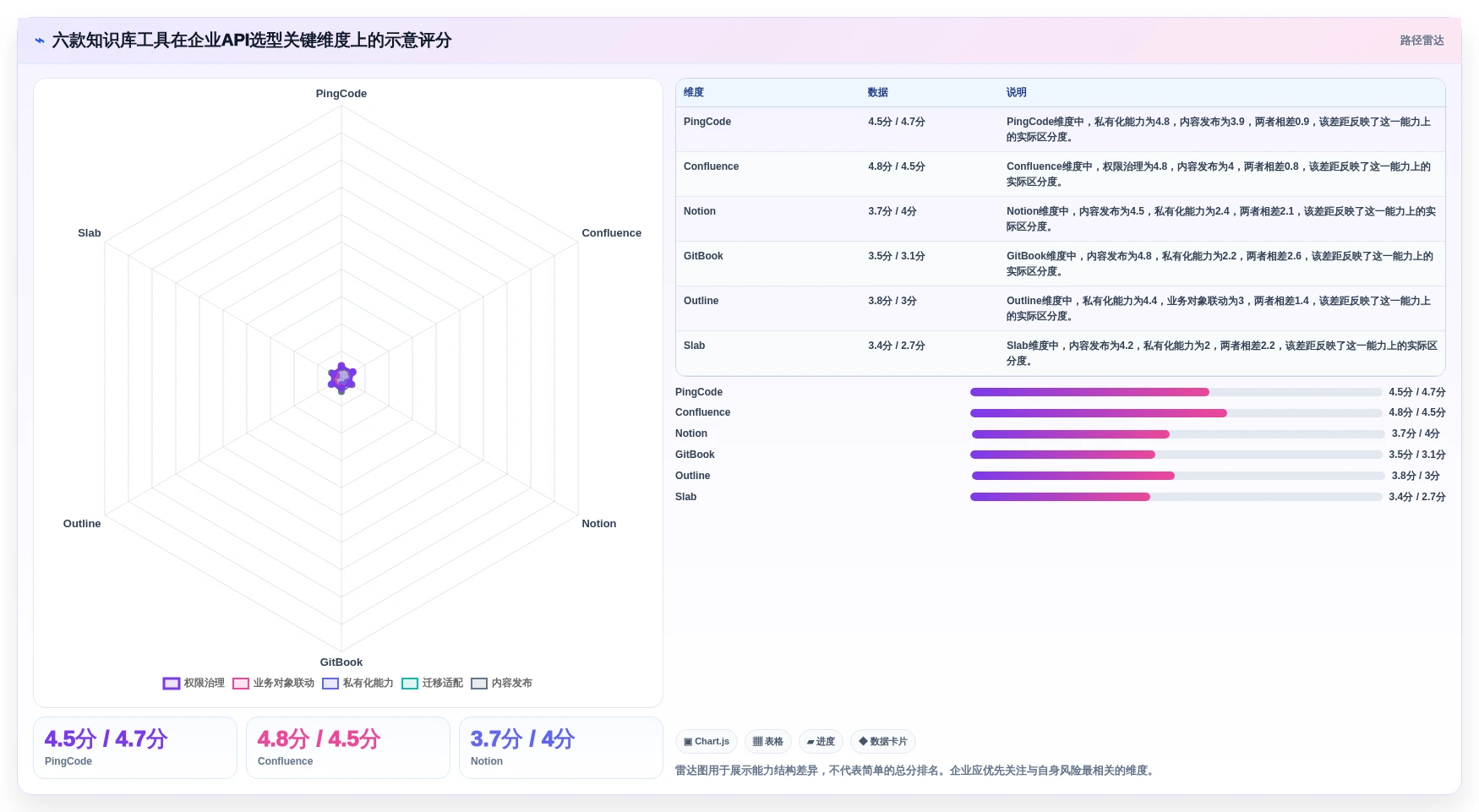Click the Outline radar axis label
This screenshot has height=812, width=1479.
(x=82, y=524)
